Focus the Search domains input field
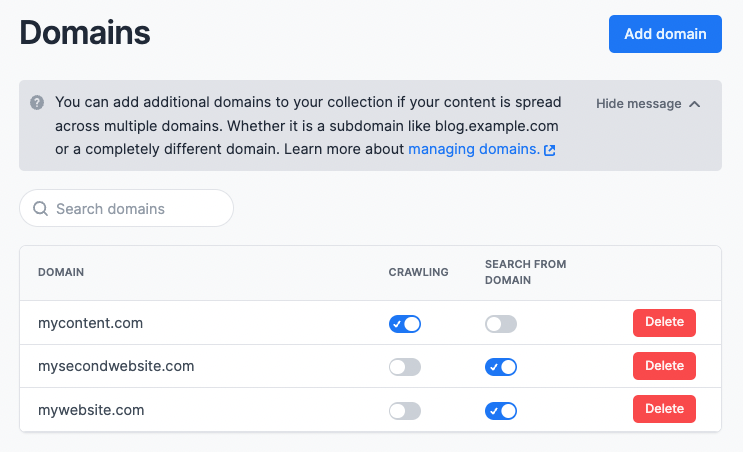 (x=127, y=208)
